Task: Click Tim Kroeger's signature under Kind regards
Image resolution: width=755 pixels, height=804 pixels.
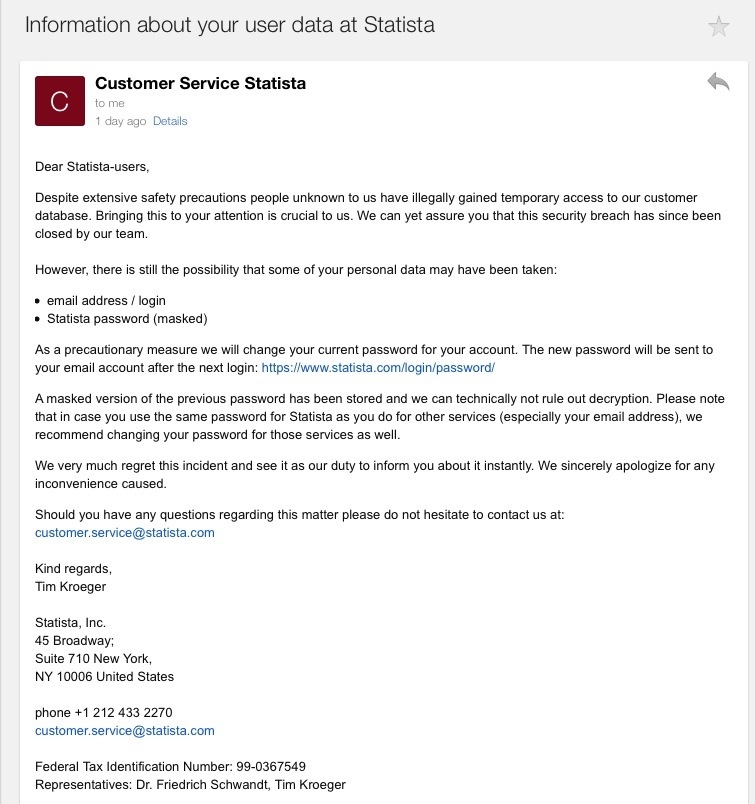Action: point(70,586)
